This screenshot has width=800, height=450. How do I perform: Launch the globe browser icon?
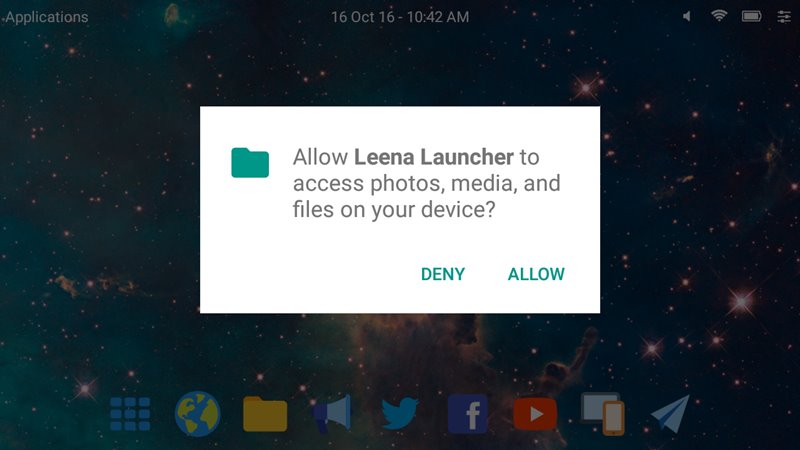tap(197, 414)
